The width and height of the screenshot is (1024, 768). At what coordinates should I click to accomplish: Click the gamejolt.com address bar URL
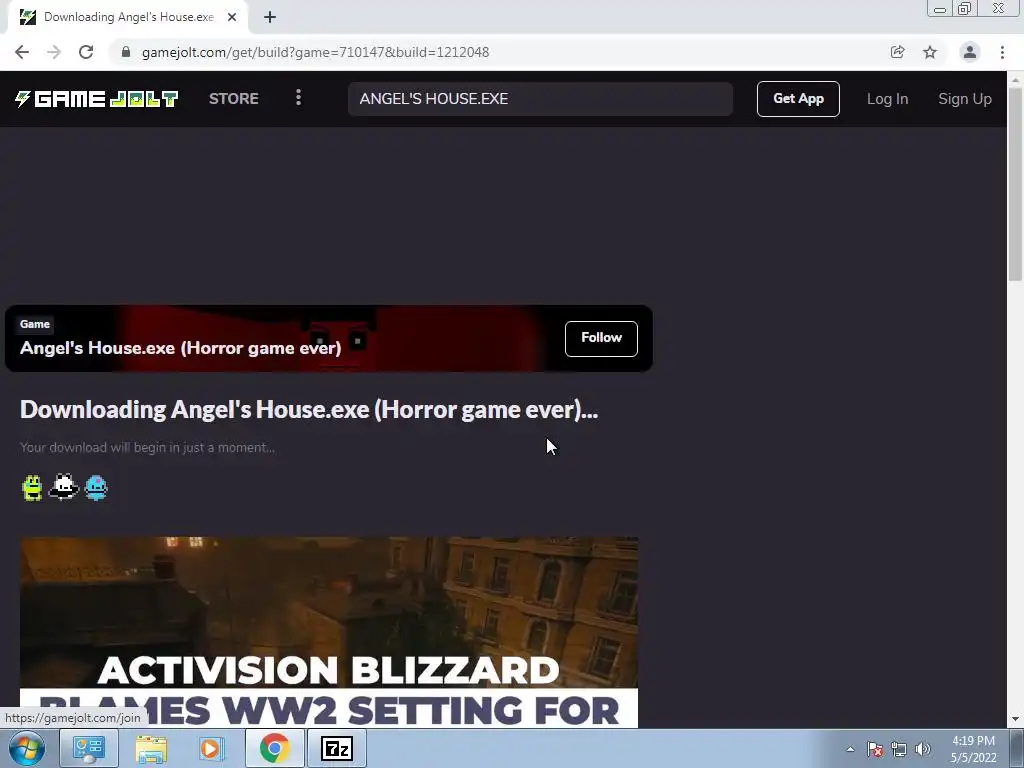(x=315, y=52)
